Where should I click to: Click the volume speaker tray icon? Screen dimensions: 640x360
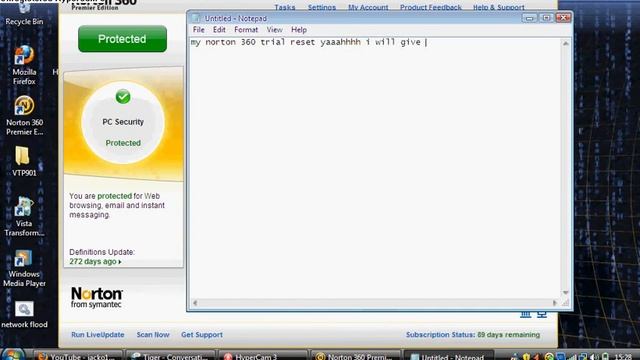[x=594, y=357]
